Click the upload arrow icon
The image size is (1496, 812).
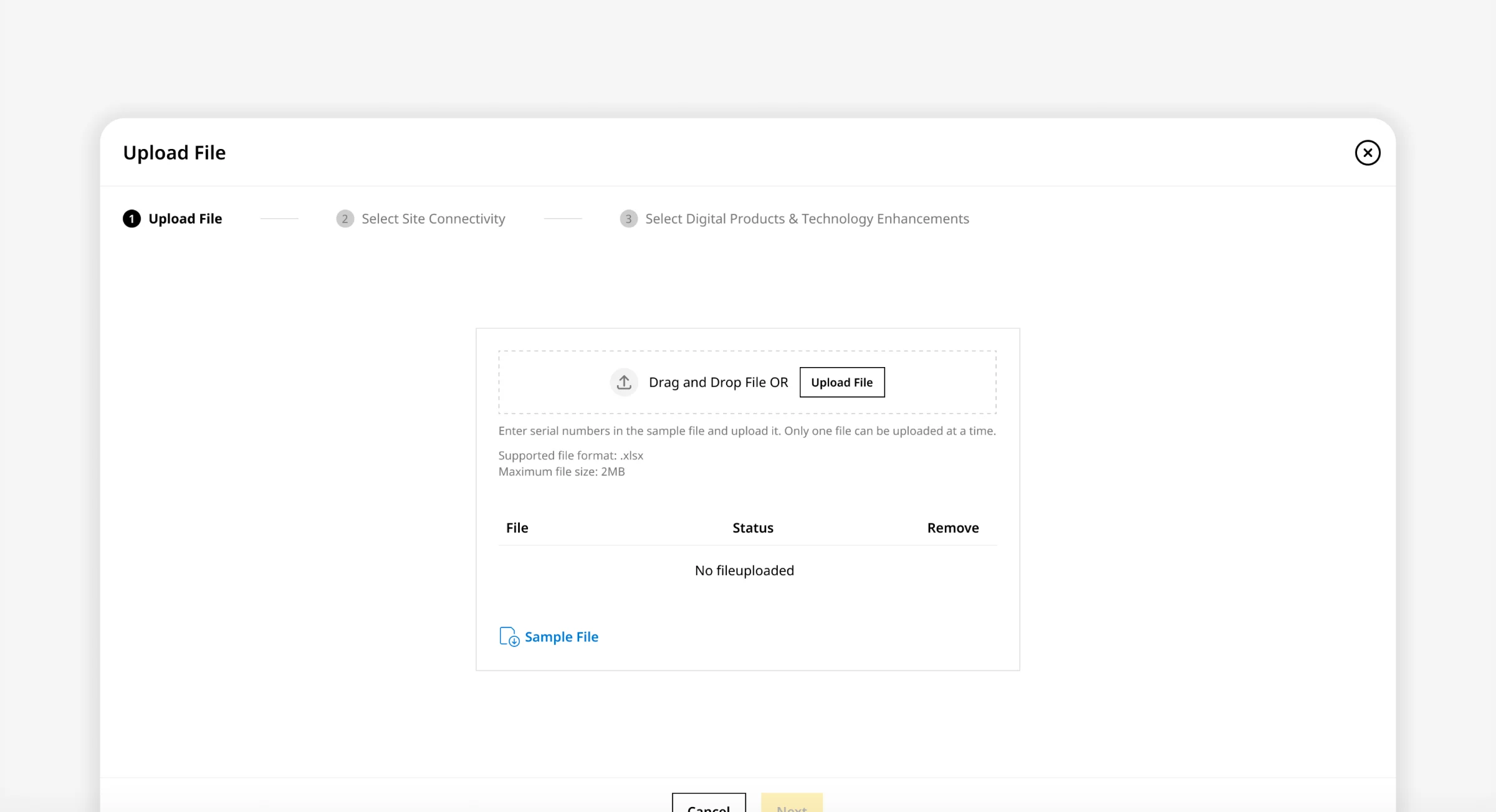pyautogui.click(x=624, y=382)
